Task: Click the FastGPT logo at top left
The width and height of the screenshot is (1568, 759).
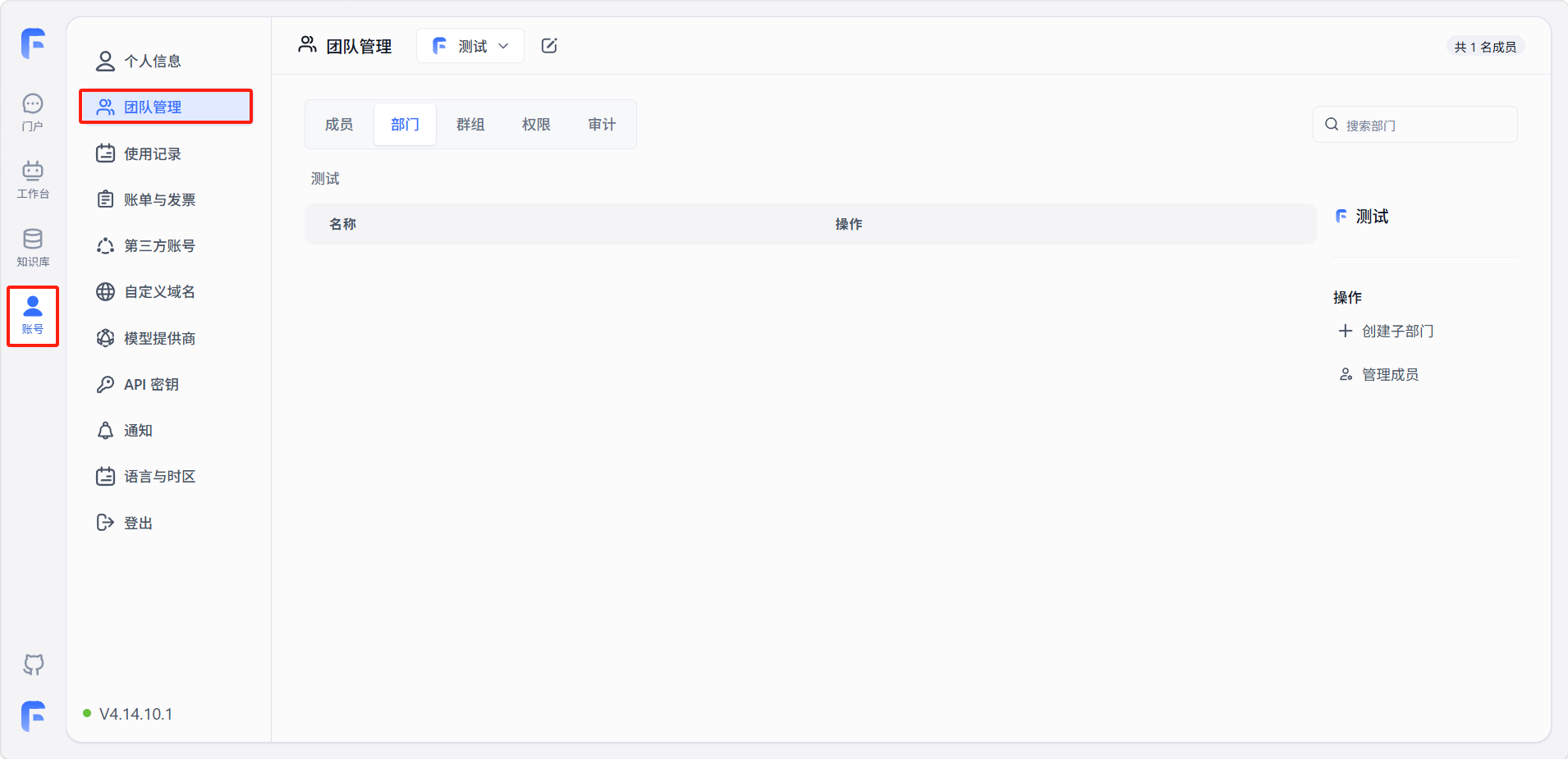Action: coord(33,43)
